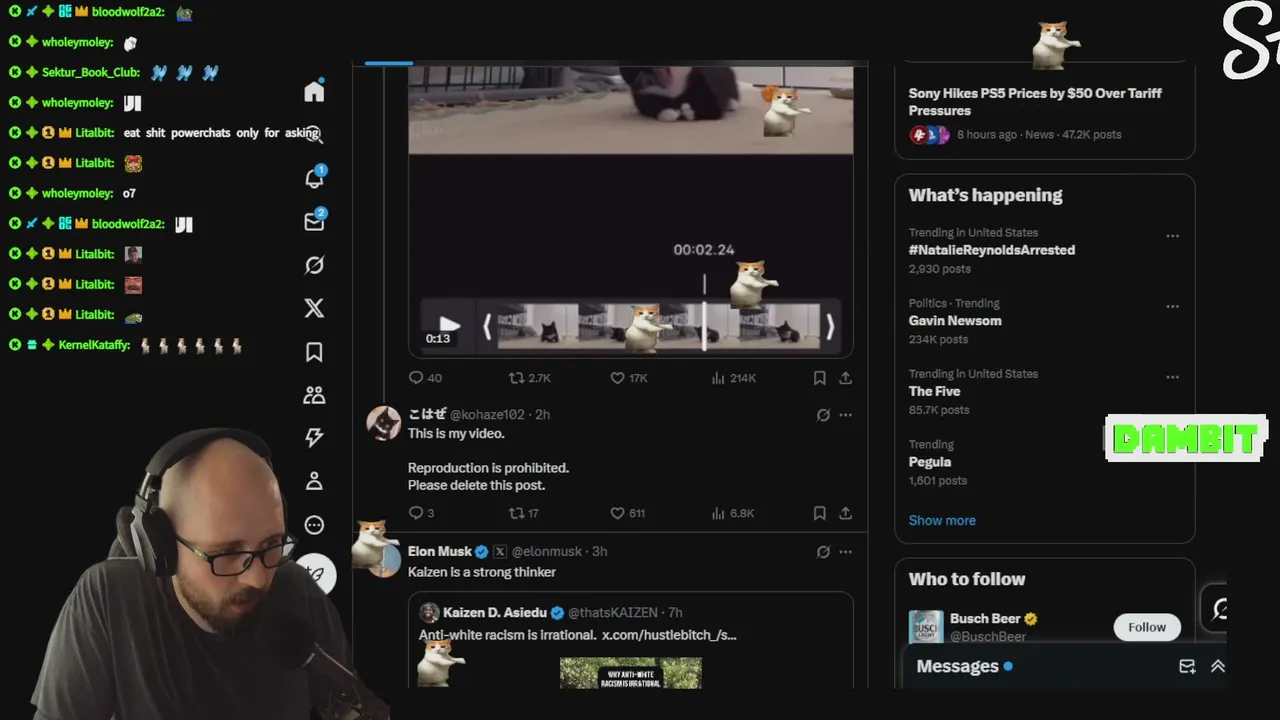Like kohaze102's post with 611 likes

[x=627, y=513]
